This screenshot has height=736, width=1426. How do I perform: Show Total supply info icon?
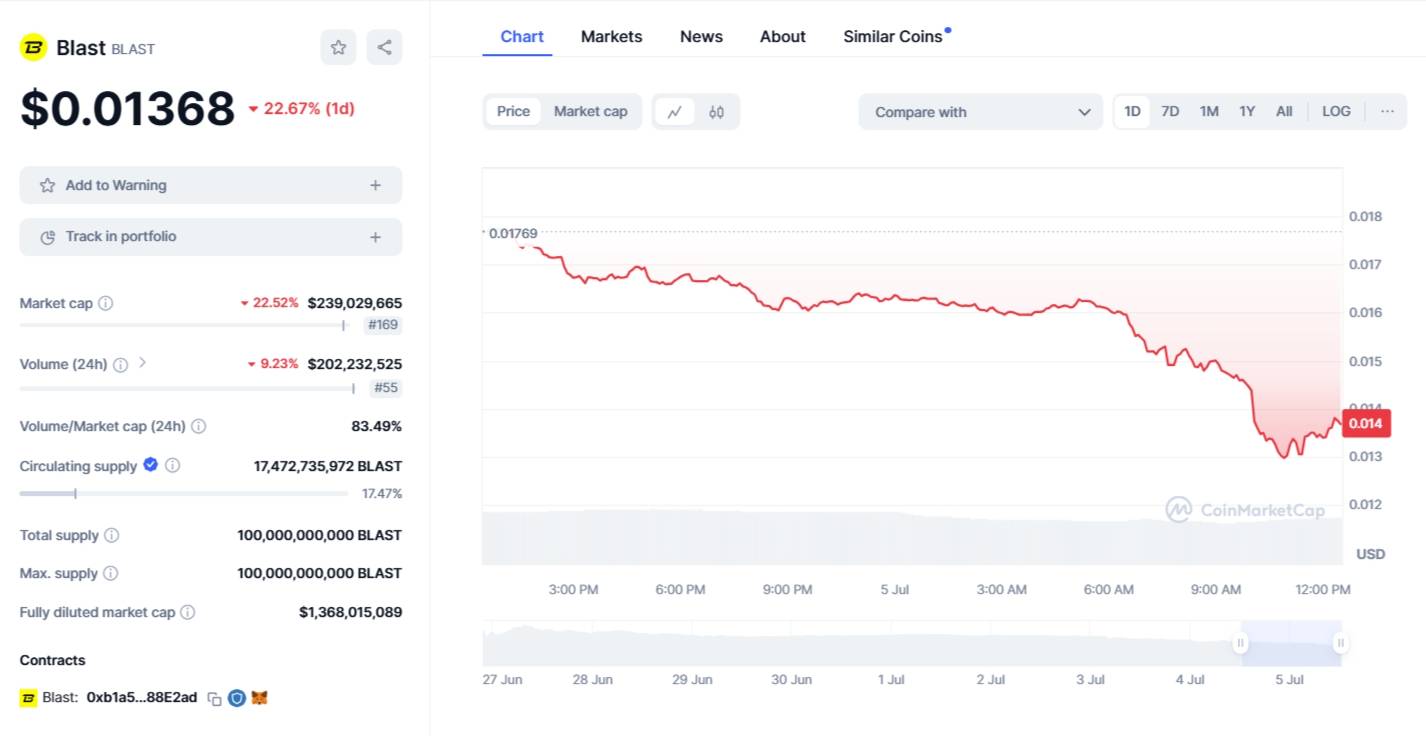(111, 535)
